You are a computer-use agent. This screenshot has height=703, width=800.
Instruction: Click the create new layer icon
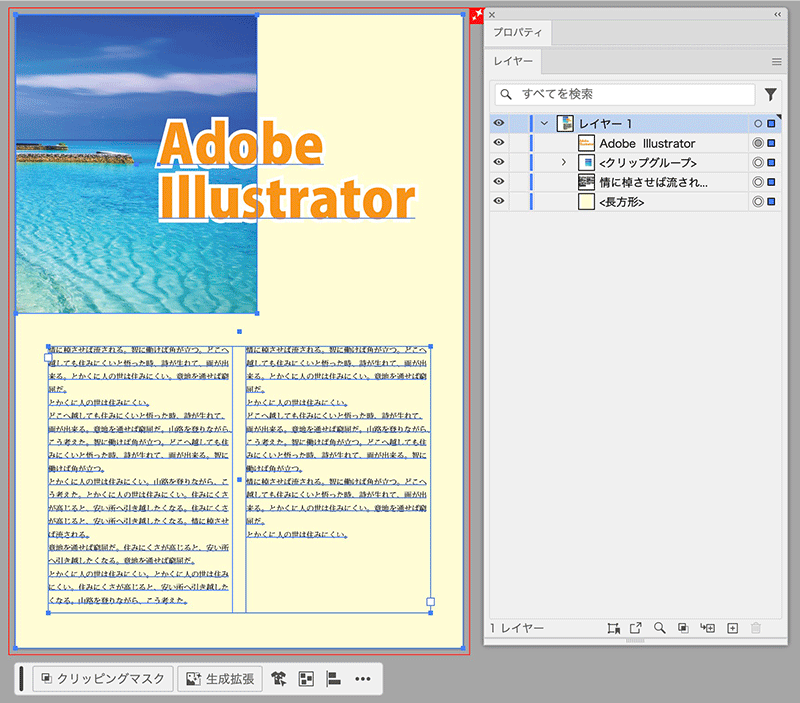(733, 628)
